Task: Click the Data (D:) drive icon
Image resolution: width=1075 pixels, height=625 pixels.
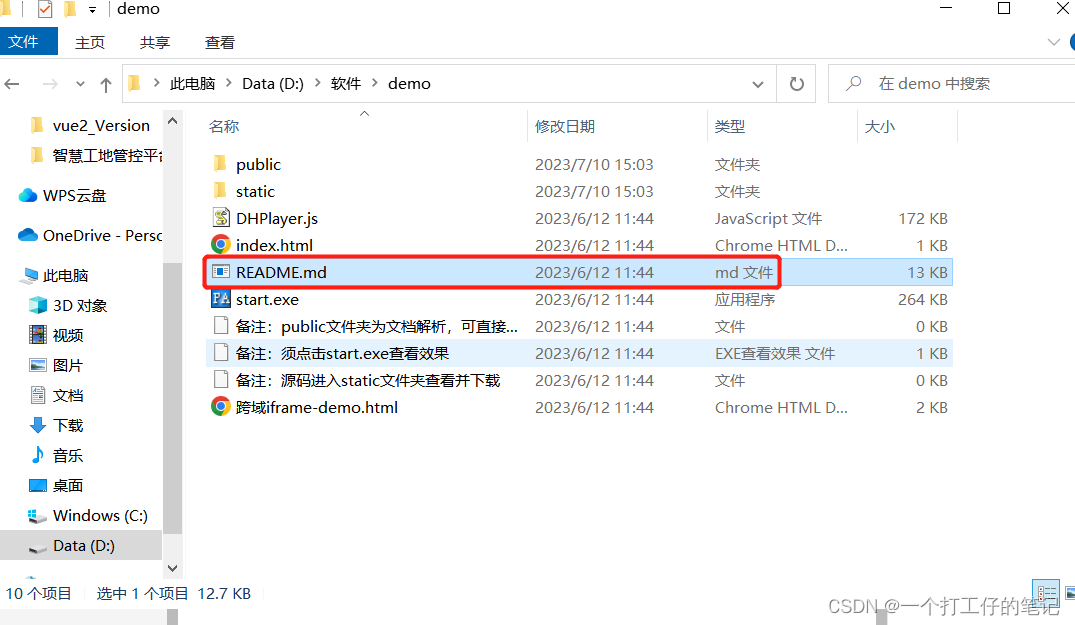Action: [38, 548]
